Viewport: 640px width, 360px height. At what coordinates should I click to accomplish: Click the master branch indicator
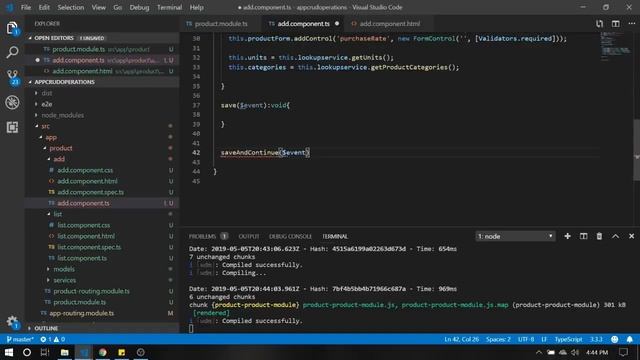(20, 339)
